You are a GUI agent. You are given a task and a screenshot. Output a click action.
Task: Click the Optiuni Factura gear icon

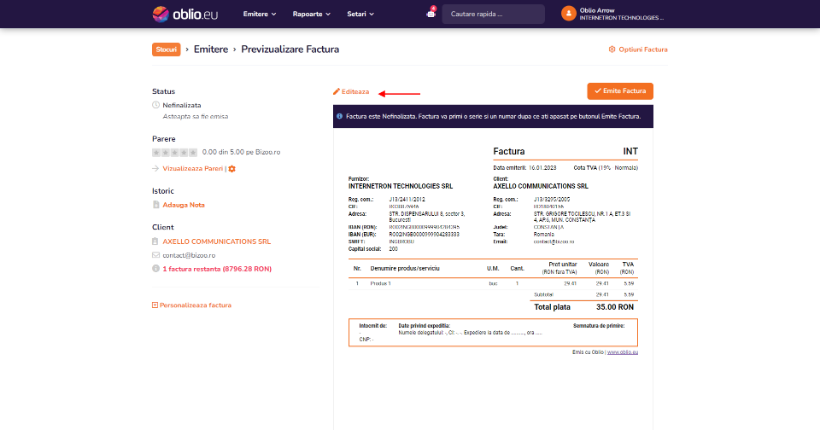[x=612, y=49]
